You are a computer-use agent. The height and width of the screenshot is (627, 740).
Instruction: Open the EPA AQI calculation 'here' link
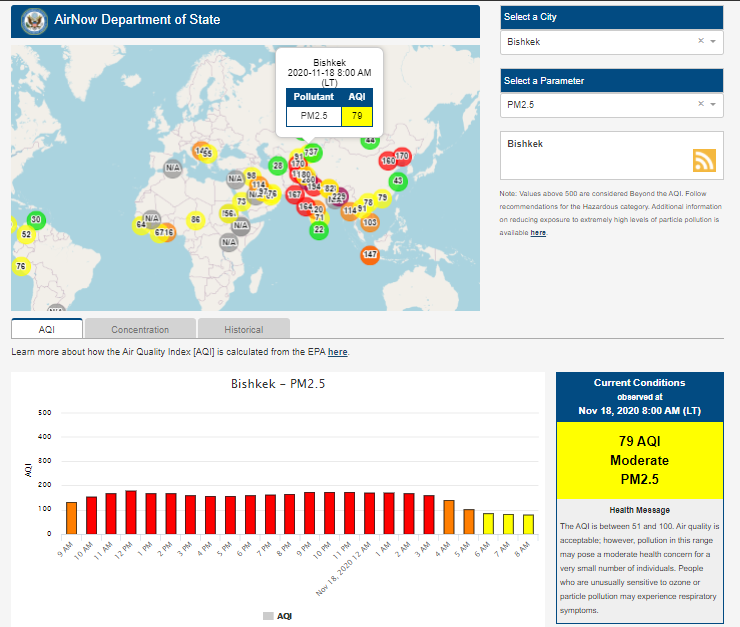coord(338,352)
